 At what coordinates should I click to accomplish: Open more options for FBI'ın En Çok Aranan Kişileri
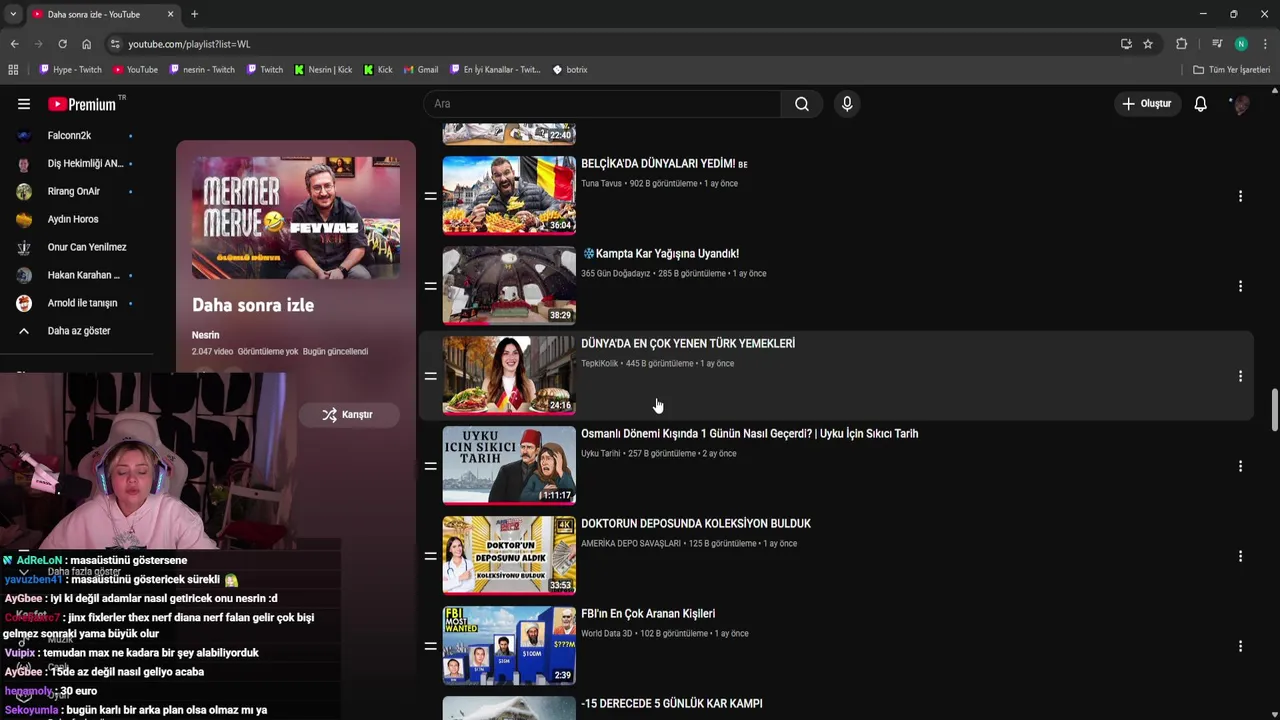coord(1240,646)
